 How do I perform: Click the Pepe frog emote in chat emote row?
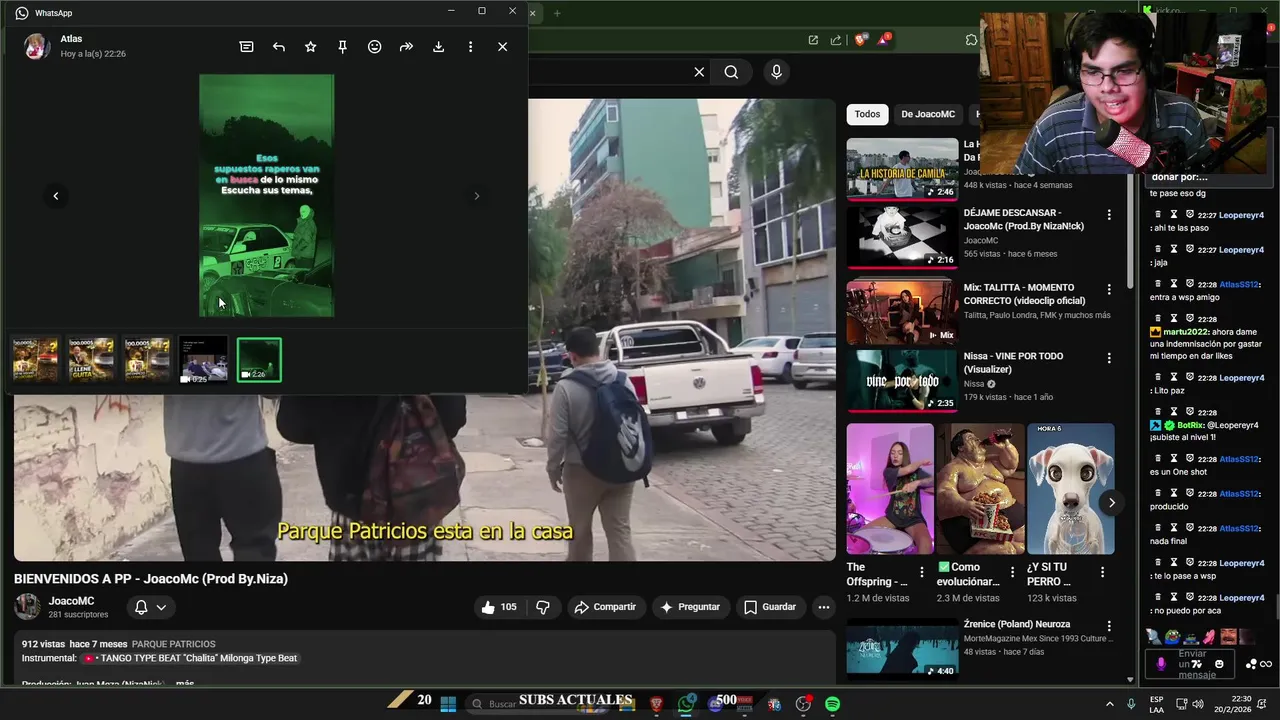pos(1172,636)
